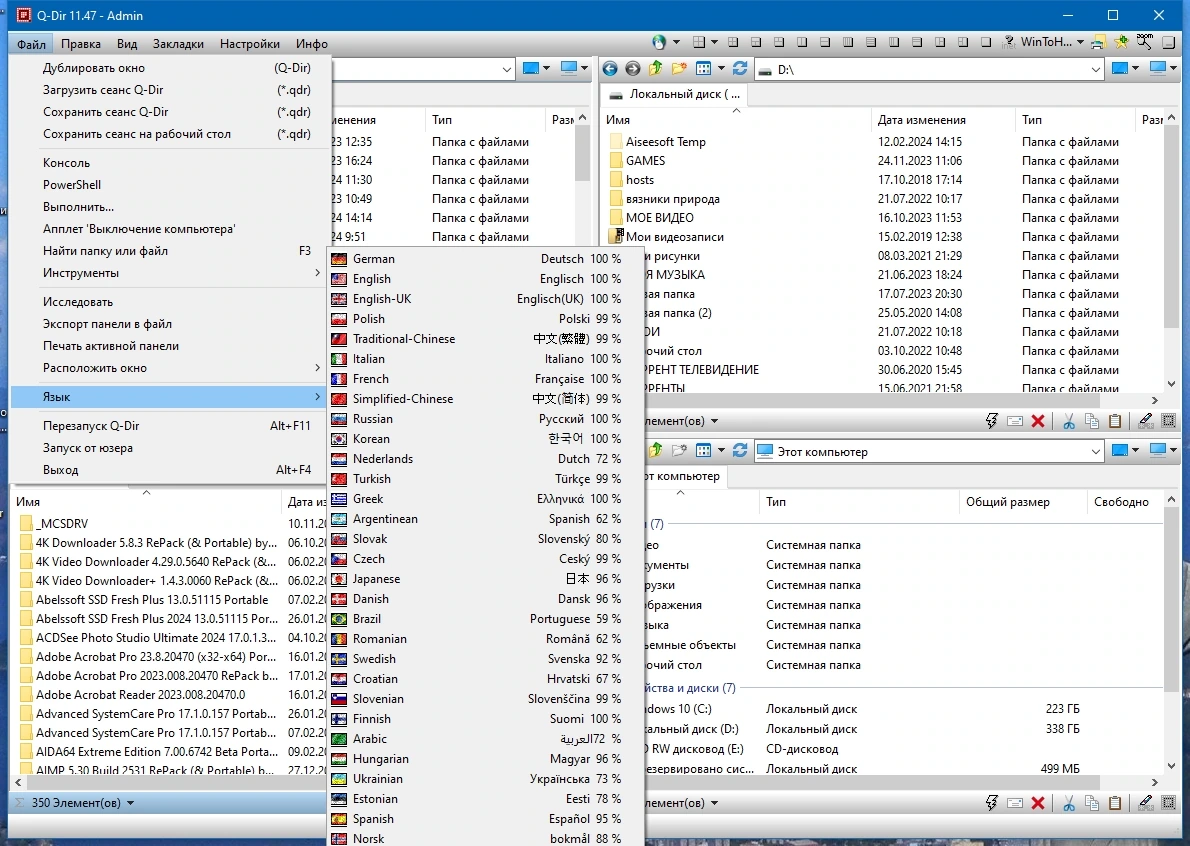Image resolution: width=1190 pixels, height=846 pixels.
Task: Open the Инфо menu
Action: 312,44
